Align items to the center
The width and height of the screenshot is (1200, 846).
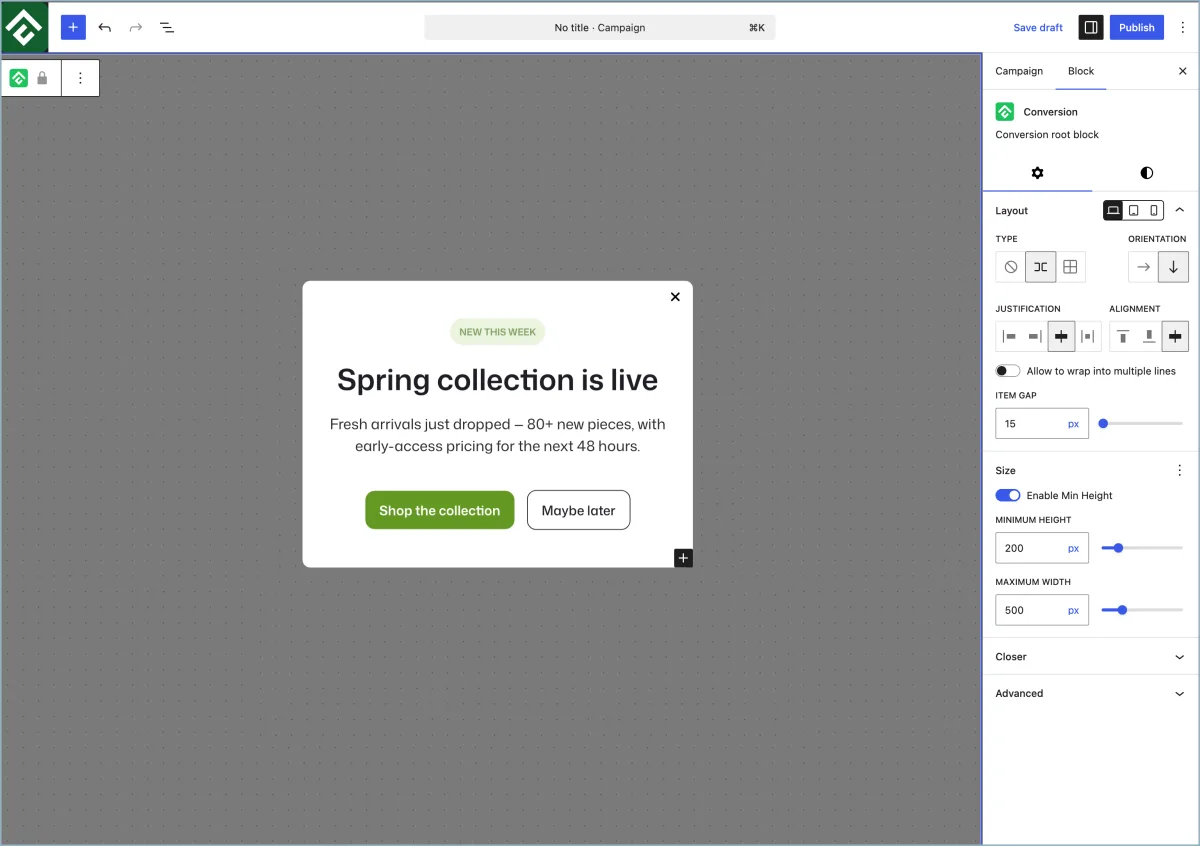pos(1175,337)
